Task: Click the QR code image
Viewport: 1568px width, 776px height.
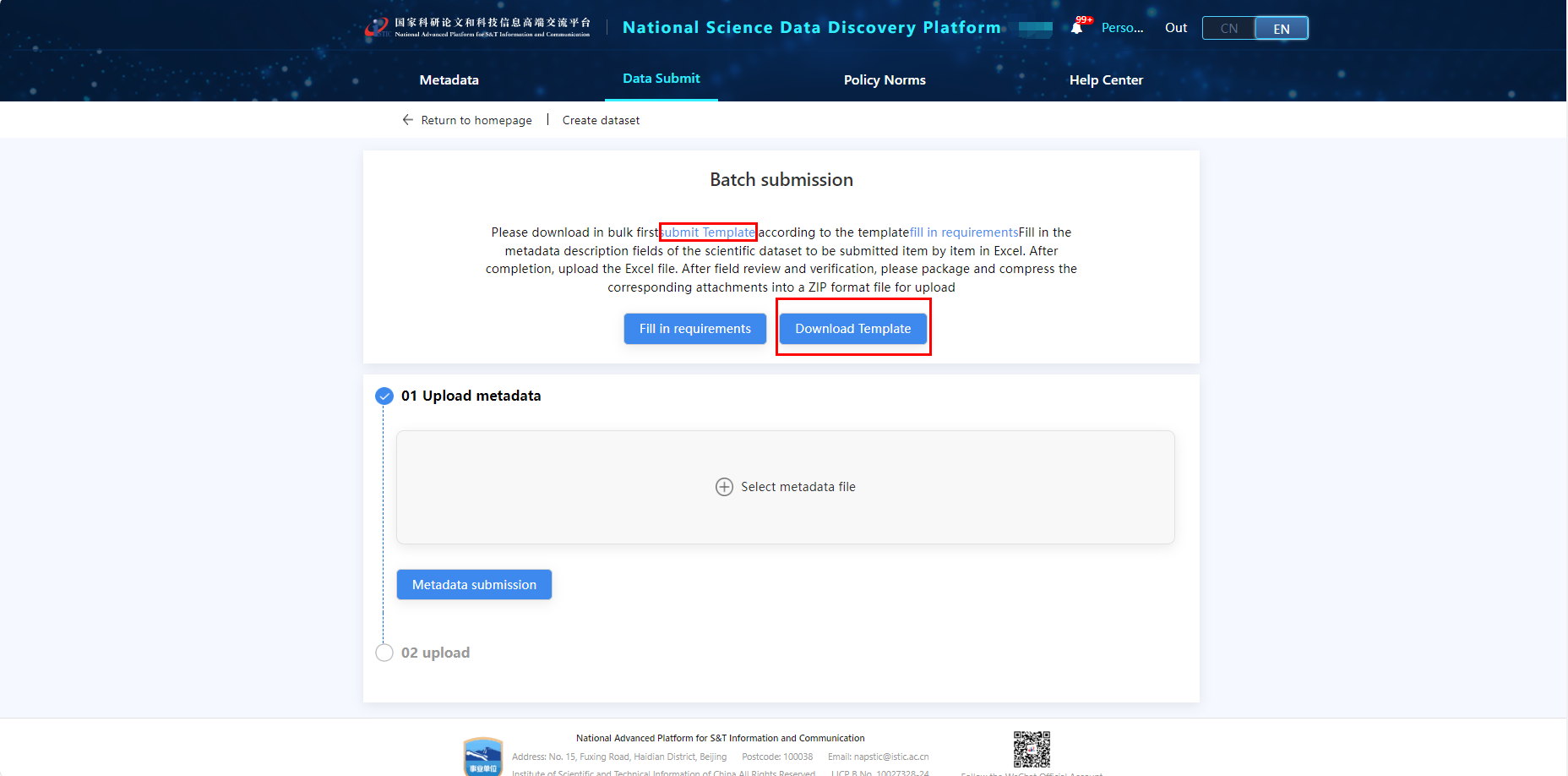Action: (1032, 749)
